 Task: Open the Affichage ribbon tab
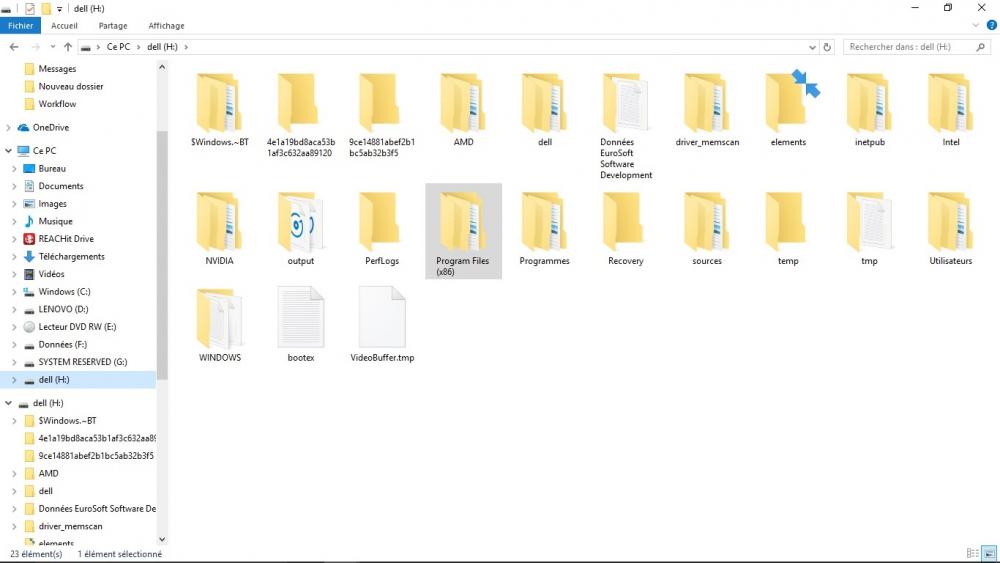click(166, 26)
